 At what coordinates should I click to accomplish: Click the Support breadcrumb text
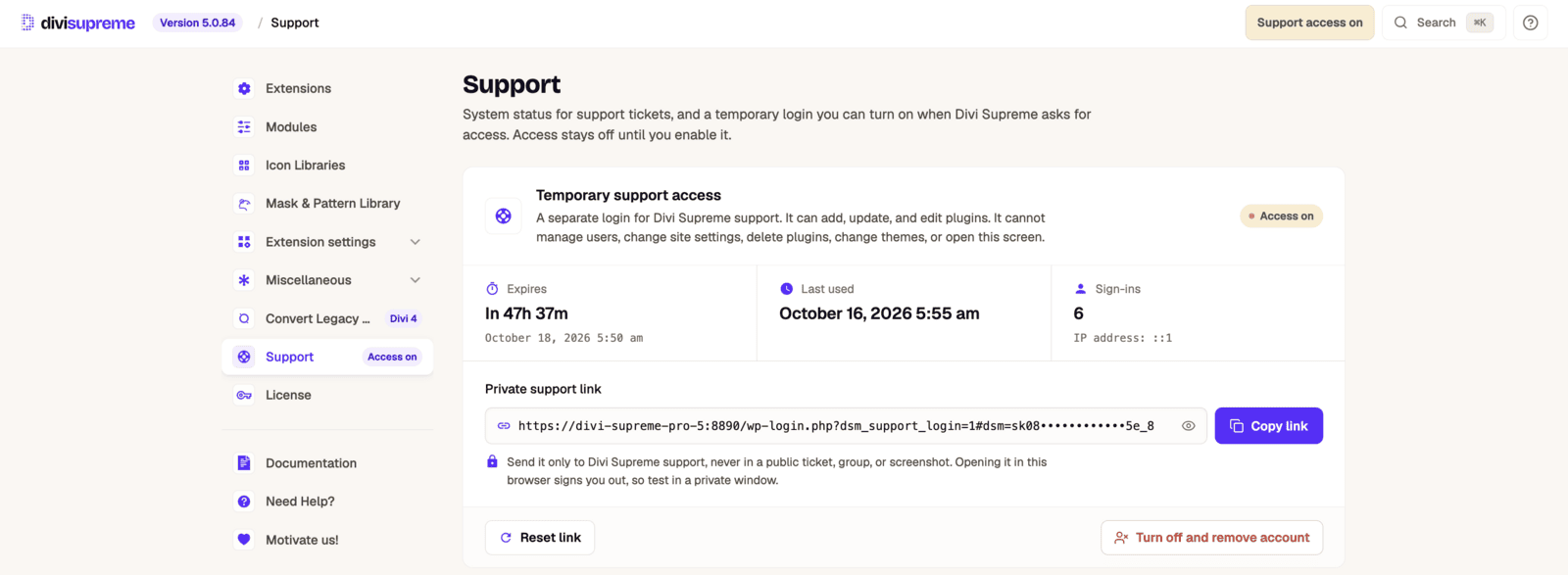click(x=295, y=23)
